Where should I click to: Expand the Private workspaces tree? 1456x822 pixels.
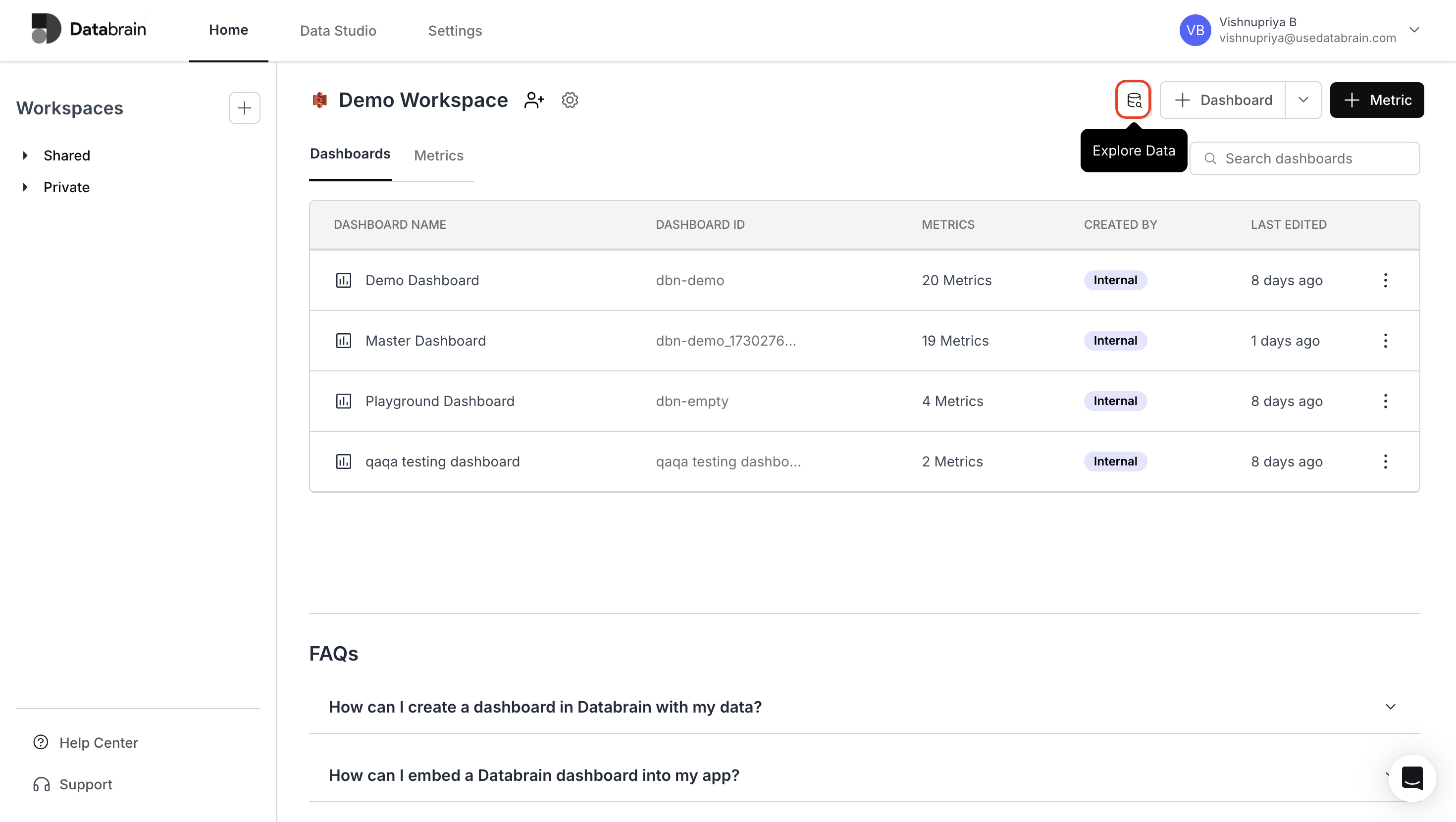[x=25, y=187]
